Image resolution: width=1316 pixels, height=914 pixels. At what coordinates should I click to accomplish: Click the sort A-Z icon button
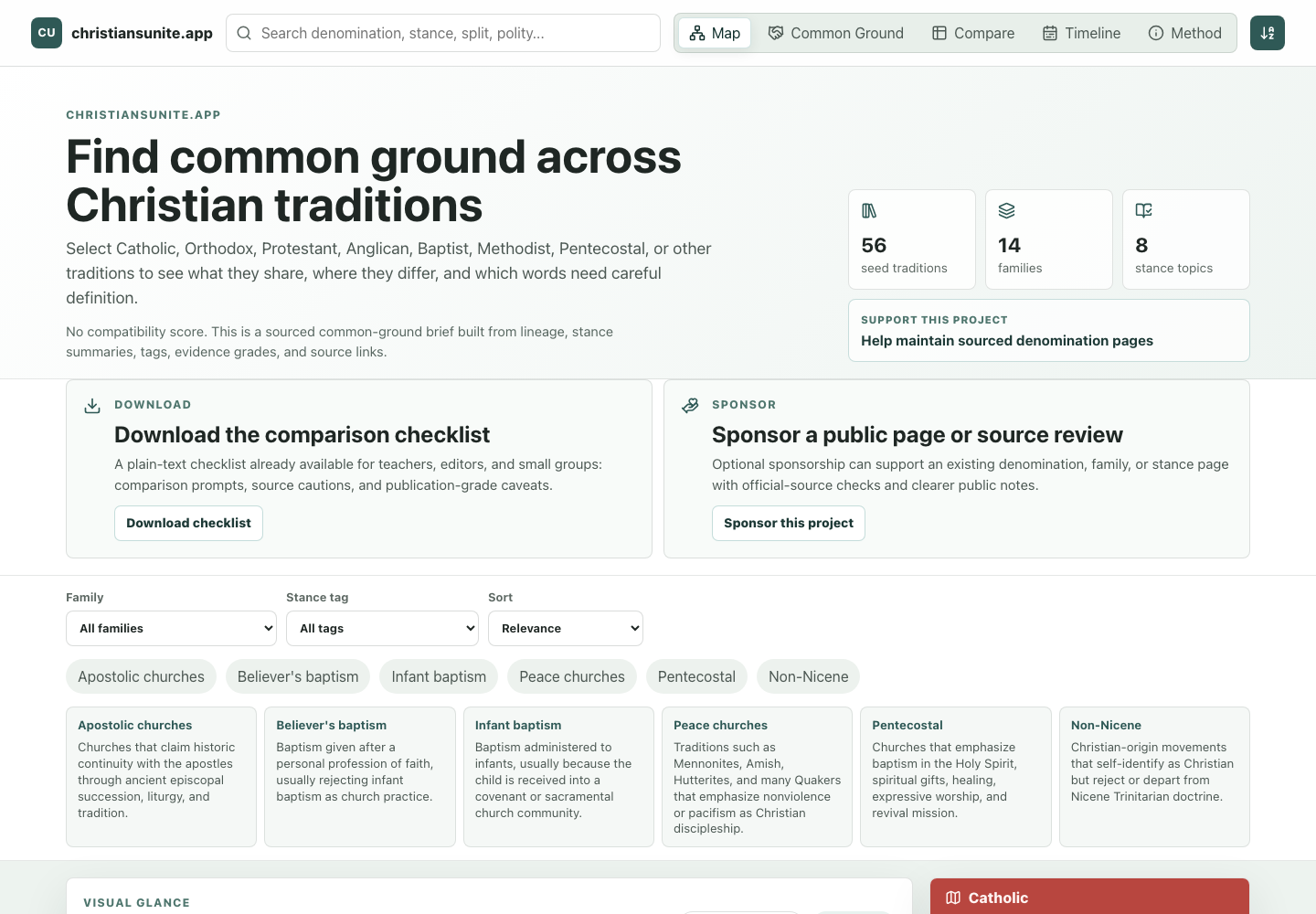(x=1268, y=33)
